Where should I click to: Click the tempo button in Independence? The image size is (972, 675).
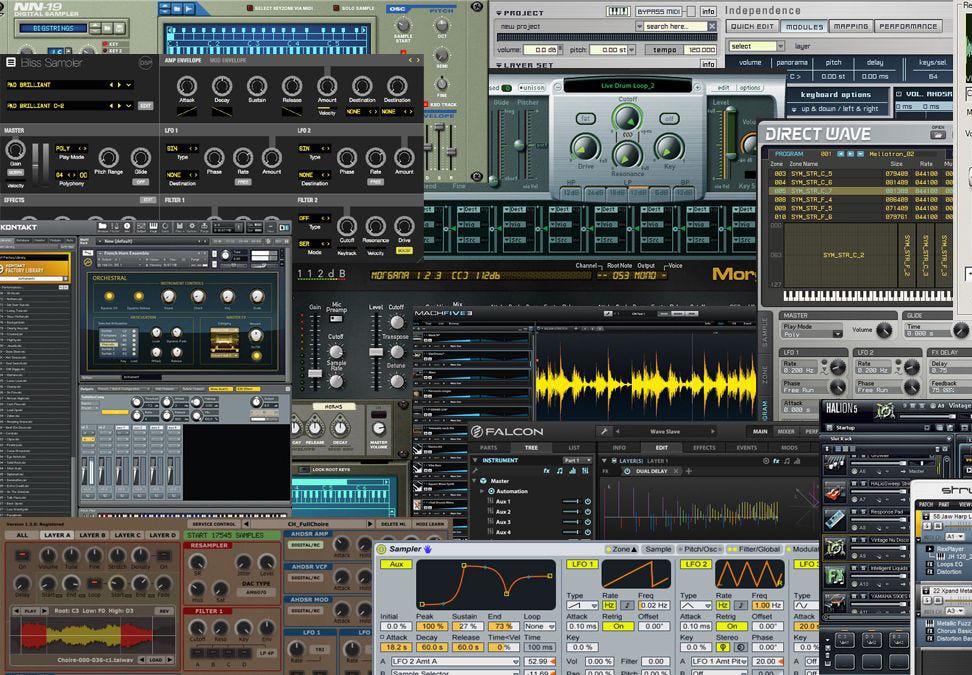665,50
